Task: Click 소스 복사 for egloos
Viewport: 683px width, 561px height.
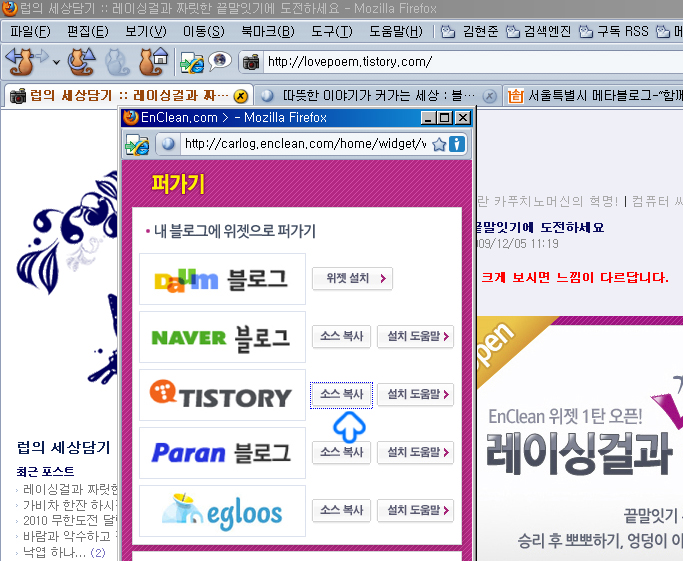Action: pos(342,510)
